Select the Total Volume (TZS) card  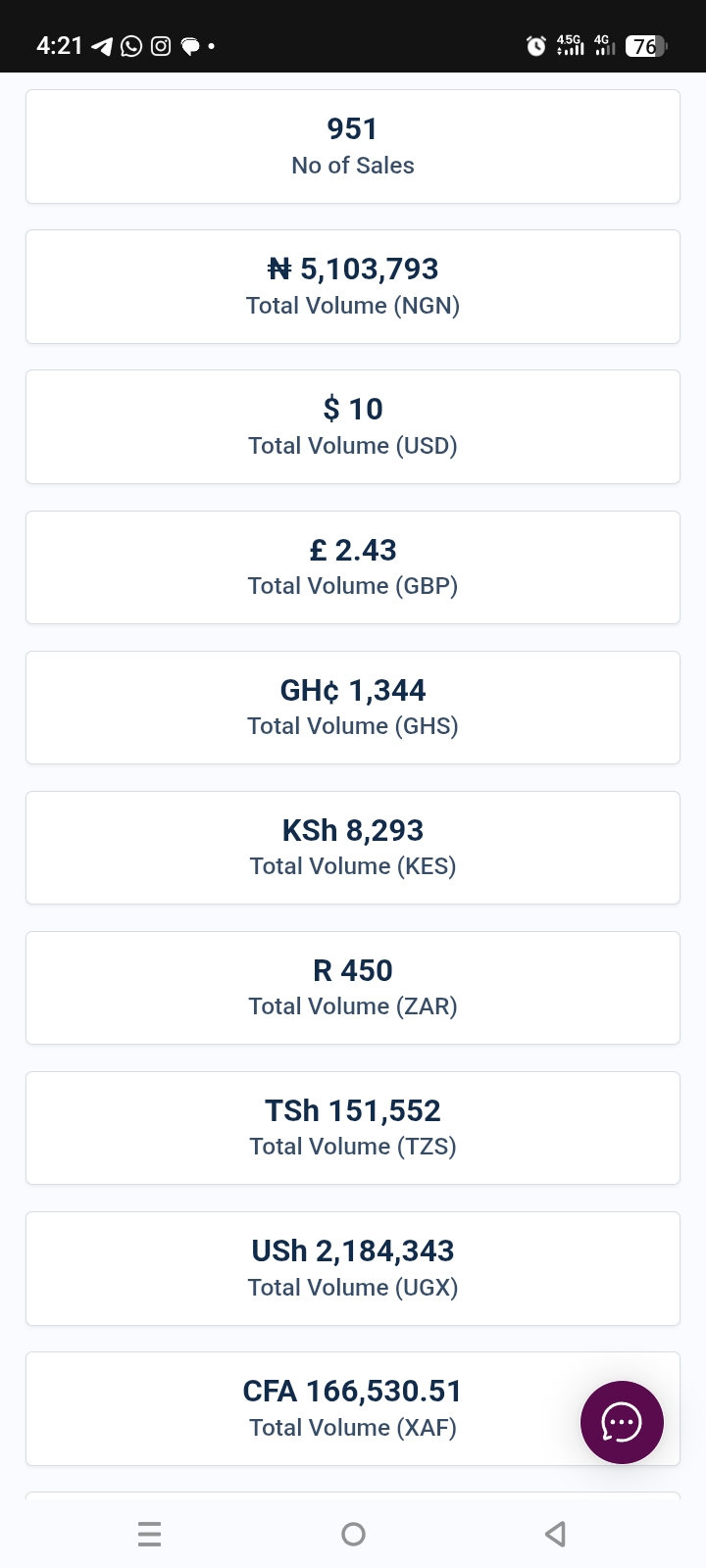point(353,1128)
